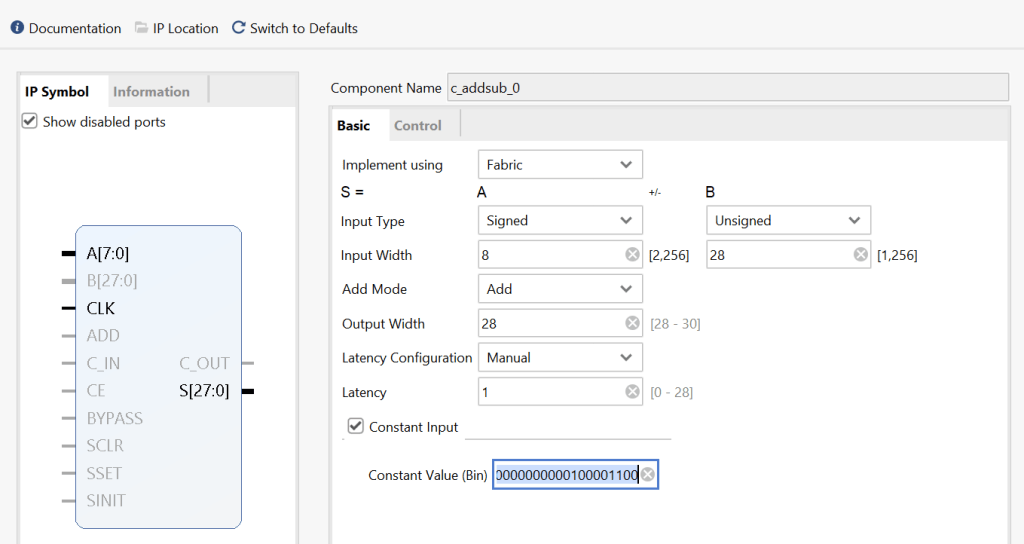
Task: Select the IP Symbol tab
Action: (x=57, y=91)
